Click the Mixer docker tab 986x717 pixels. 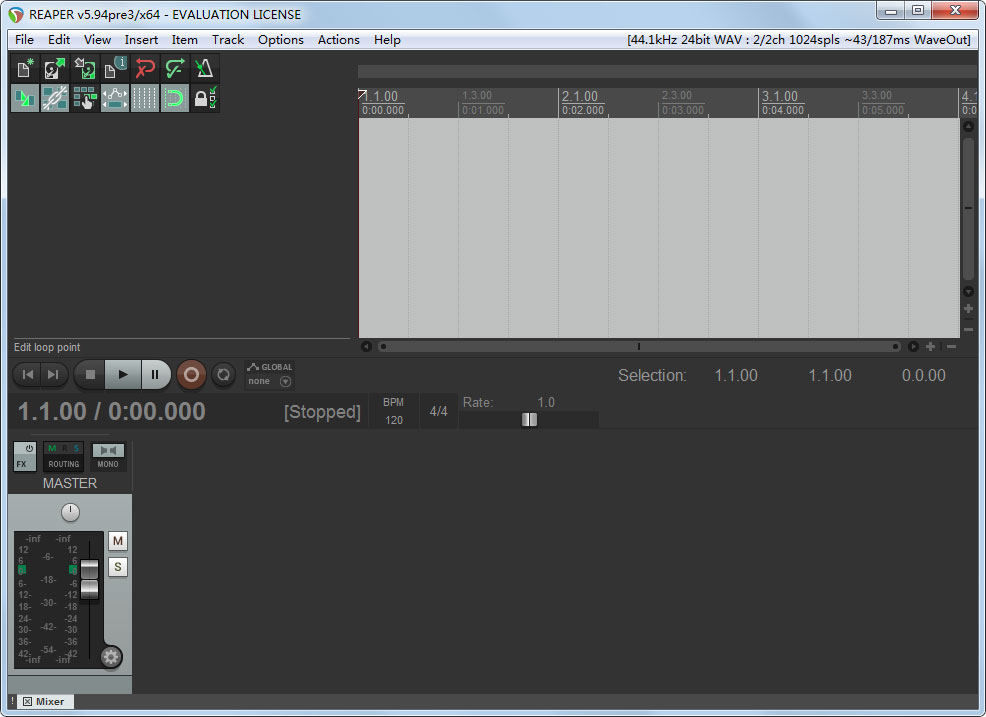coord(45,702)
